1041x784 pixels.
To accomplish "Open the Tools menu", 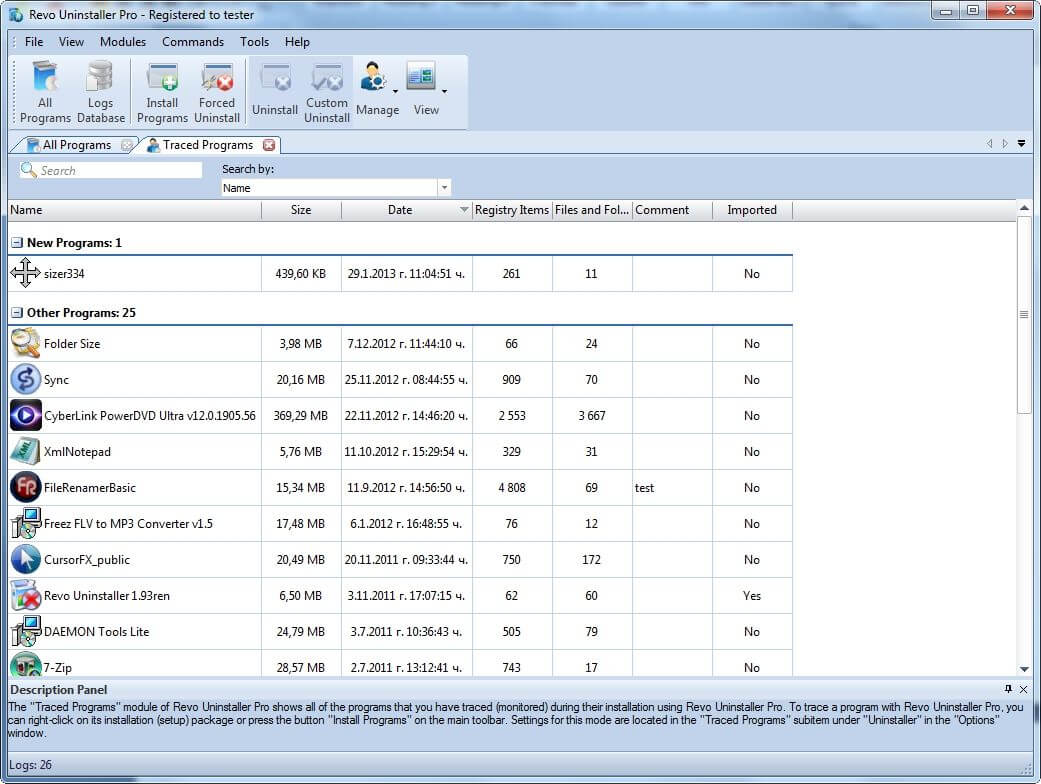I will click(x=254, y=42).
